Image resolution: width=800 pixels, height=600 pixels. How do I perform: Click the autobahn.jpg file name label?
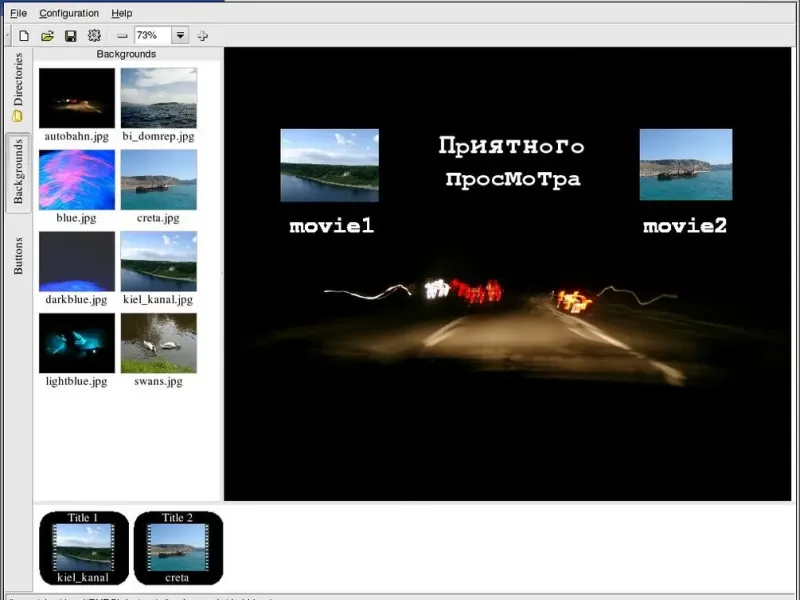pos(77,136)
